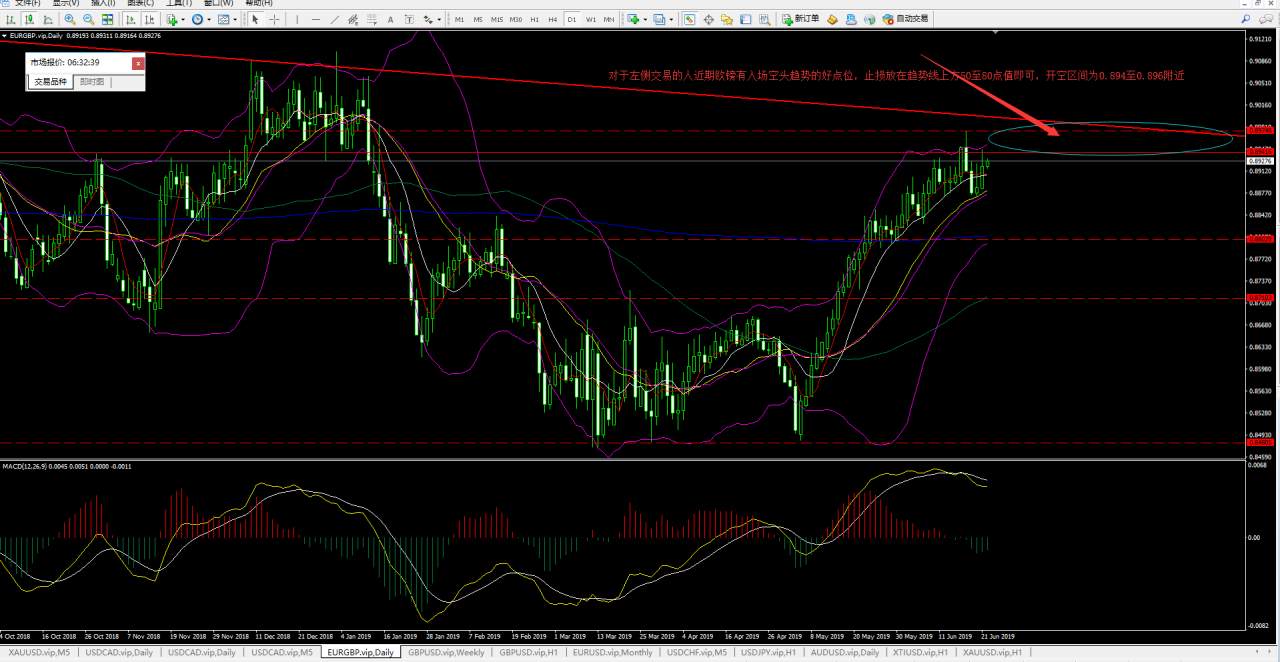Switch timeframe to M30
Screen dimensions: 1280x662
[516, 19]
